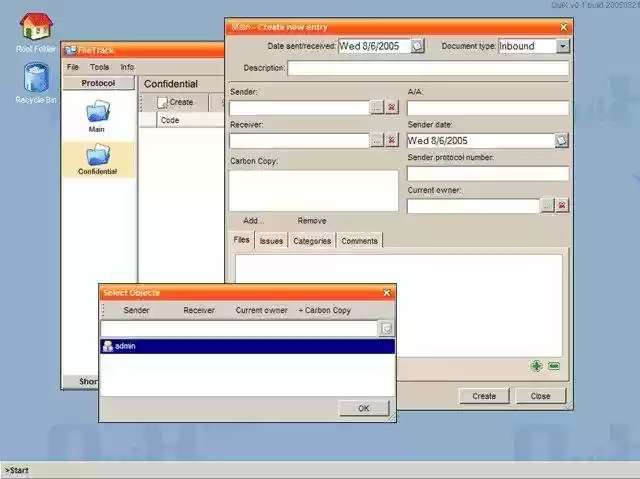Browse for Current owner with ellipsis button

[x=547, y=206]
